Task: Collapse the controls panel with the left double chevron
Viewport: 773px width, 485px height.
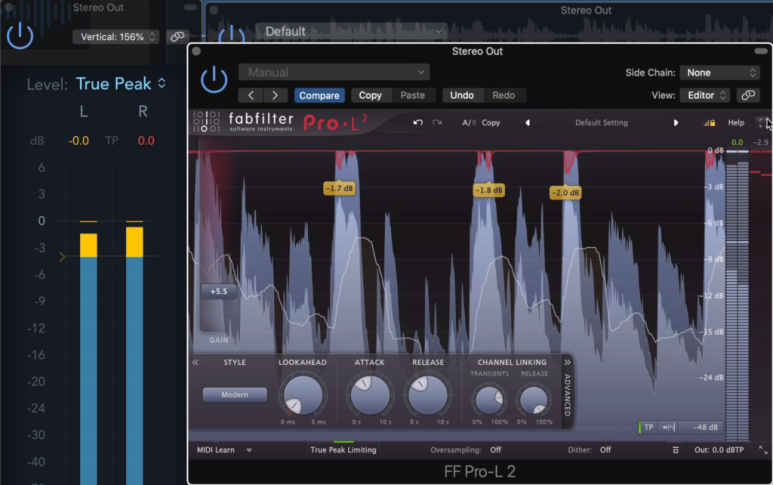Action: tap(195, 362)
